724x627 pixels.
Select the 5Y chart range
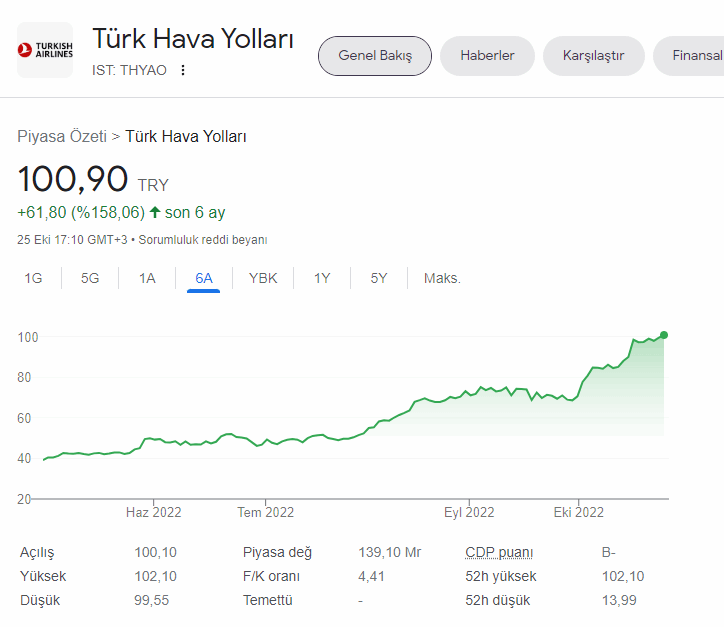[379, 278]
